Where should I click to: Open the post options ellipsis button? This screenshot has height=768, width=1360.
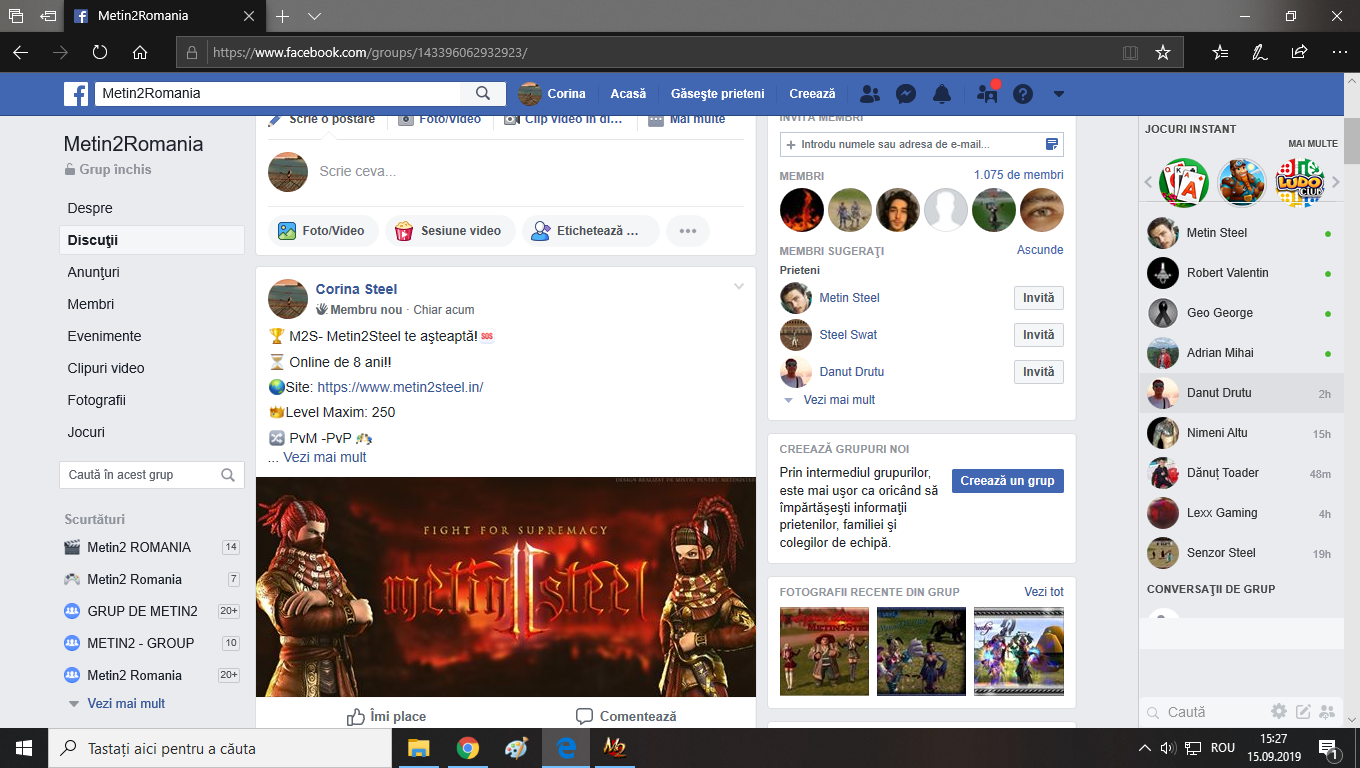point(687,231)
